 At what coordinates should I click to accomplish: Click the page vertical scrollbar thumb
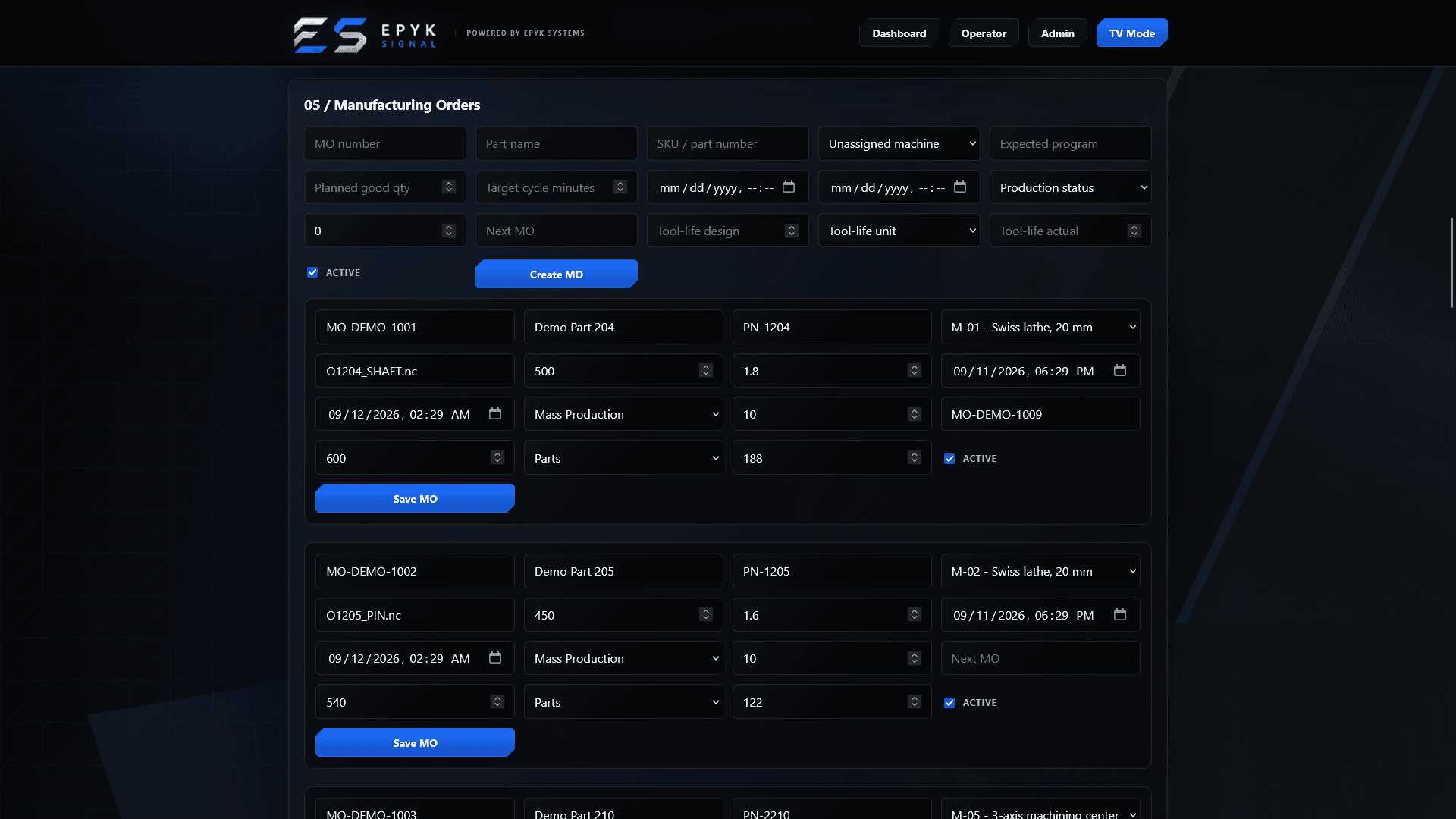[x=1452, y=262]
